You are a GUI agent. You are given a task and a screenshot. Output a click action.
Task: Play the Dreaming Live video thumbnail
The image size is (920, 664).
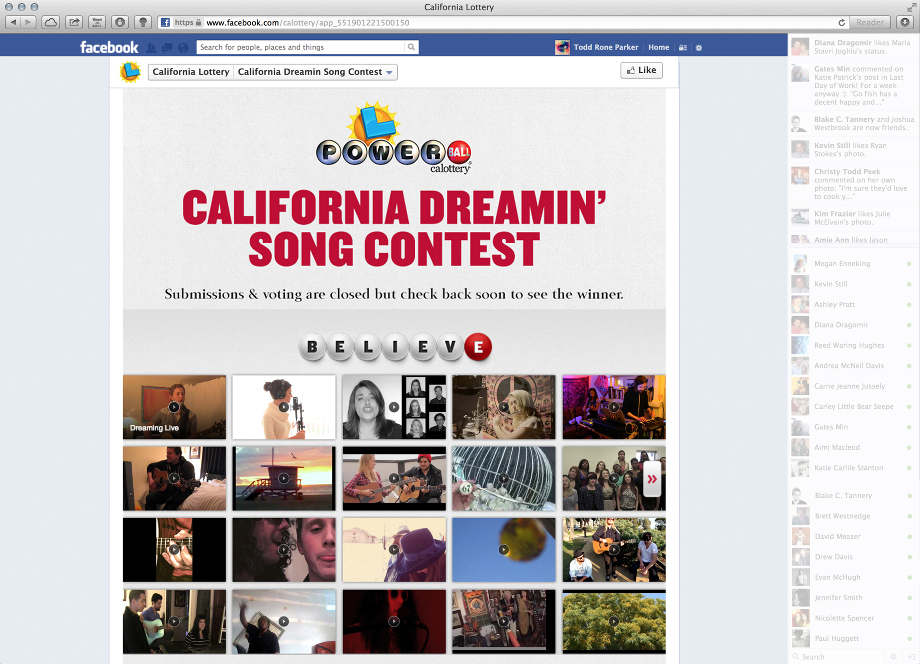coord(174,407)
